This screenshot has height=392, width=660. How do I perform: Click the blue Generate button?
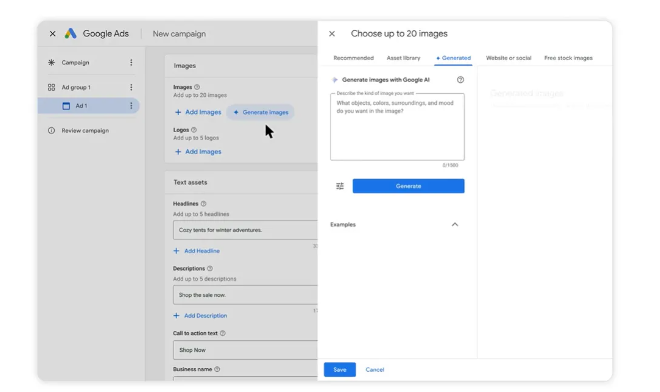(x=408, y=186)
